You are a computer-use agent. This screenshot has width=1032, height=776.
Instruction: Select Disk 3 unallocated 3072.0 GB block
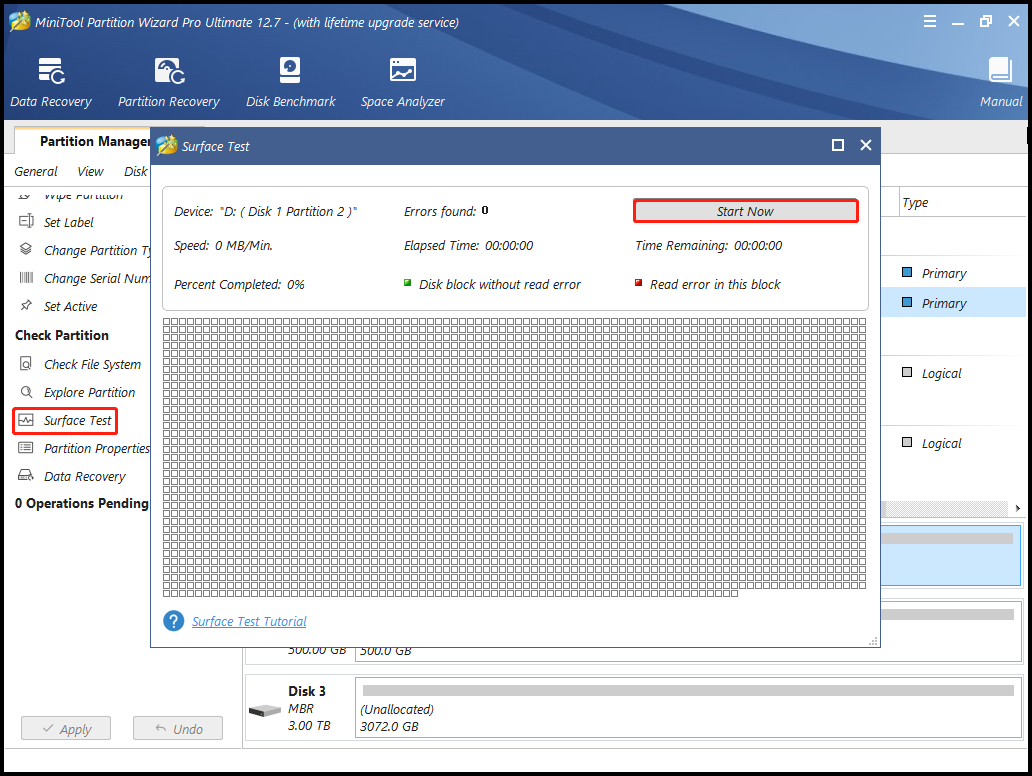tap(688, 708)
